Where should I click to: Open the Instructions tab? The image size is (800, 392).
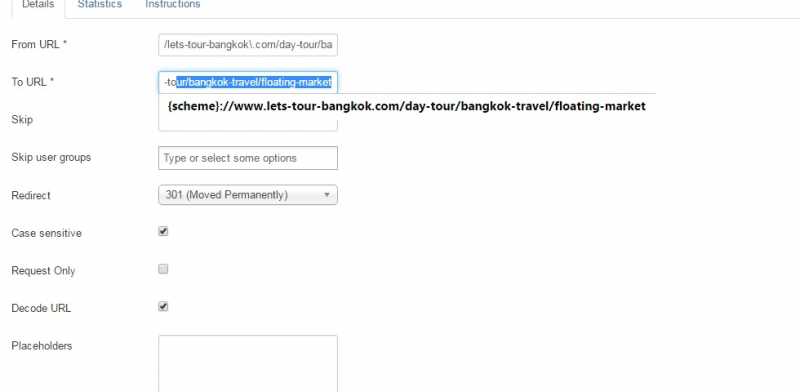pos(172,5)
